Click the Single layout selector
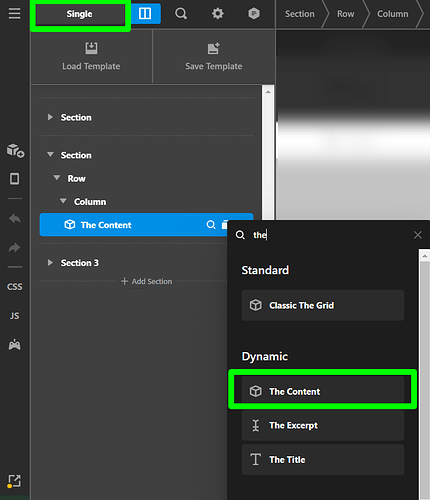The image size is (430, 500). pyautogui.click(x=80, y=14)
